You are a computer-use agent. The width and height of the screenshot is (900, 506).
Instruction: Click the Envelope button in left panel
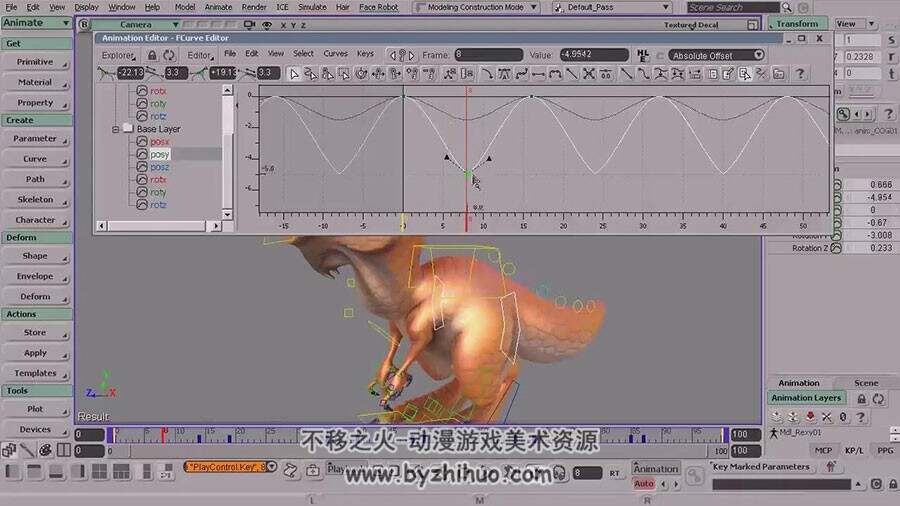(x=36, y=276)
